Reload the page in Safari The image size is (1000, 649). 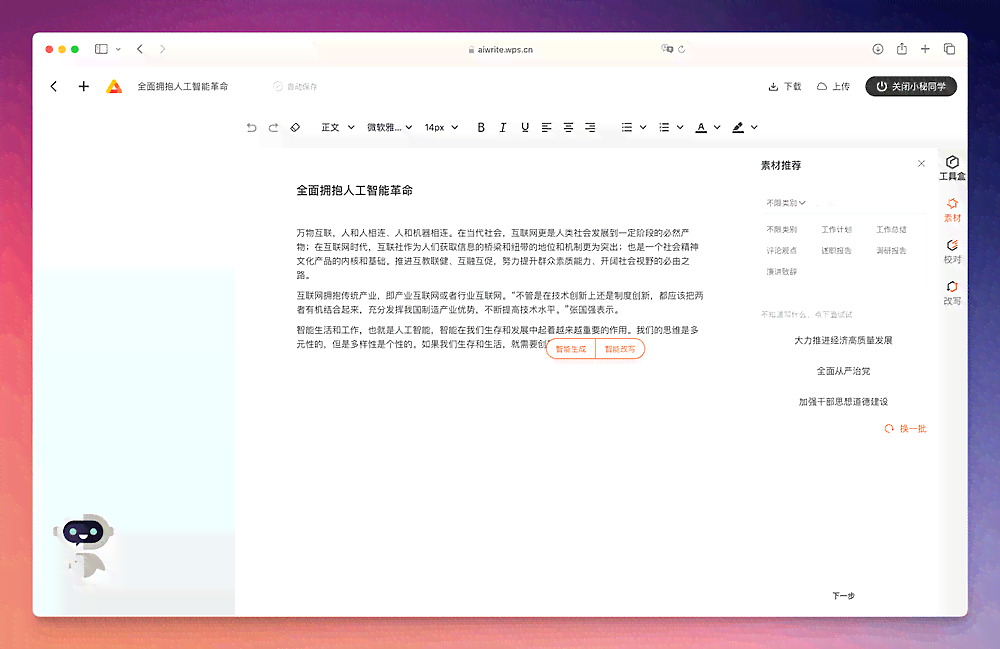682,49
